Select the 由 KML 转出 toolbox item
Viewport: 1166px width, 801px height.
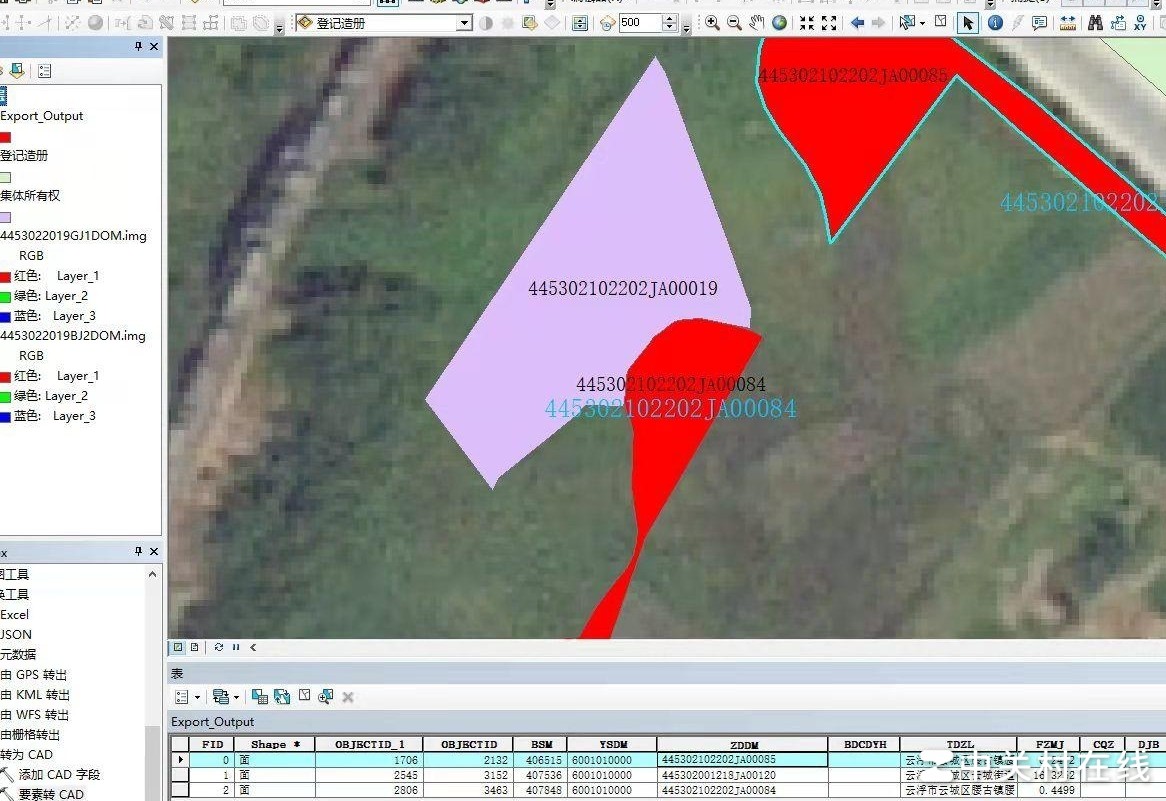pos(35,694)
